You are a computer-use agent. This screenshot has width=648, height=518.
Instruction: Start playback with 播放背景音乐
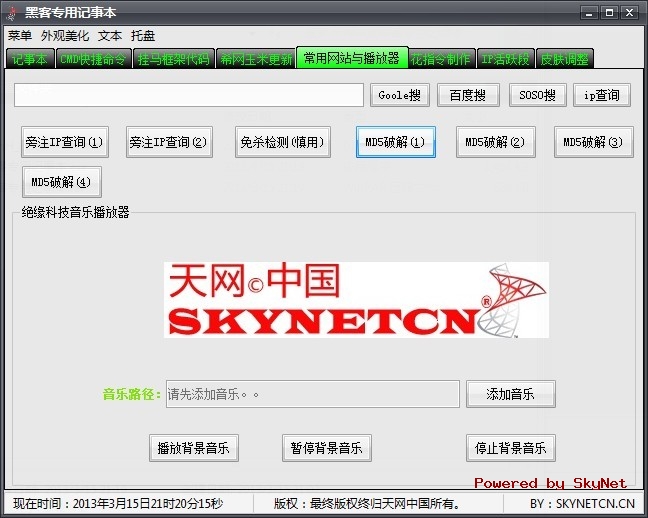pyautogui.click(x=193, y=448)
